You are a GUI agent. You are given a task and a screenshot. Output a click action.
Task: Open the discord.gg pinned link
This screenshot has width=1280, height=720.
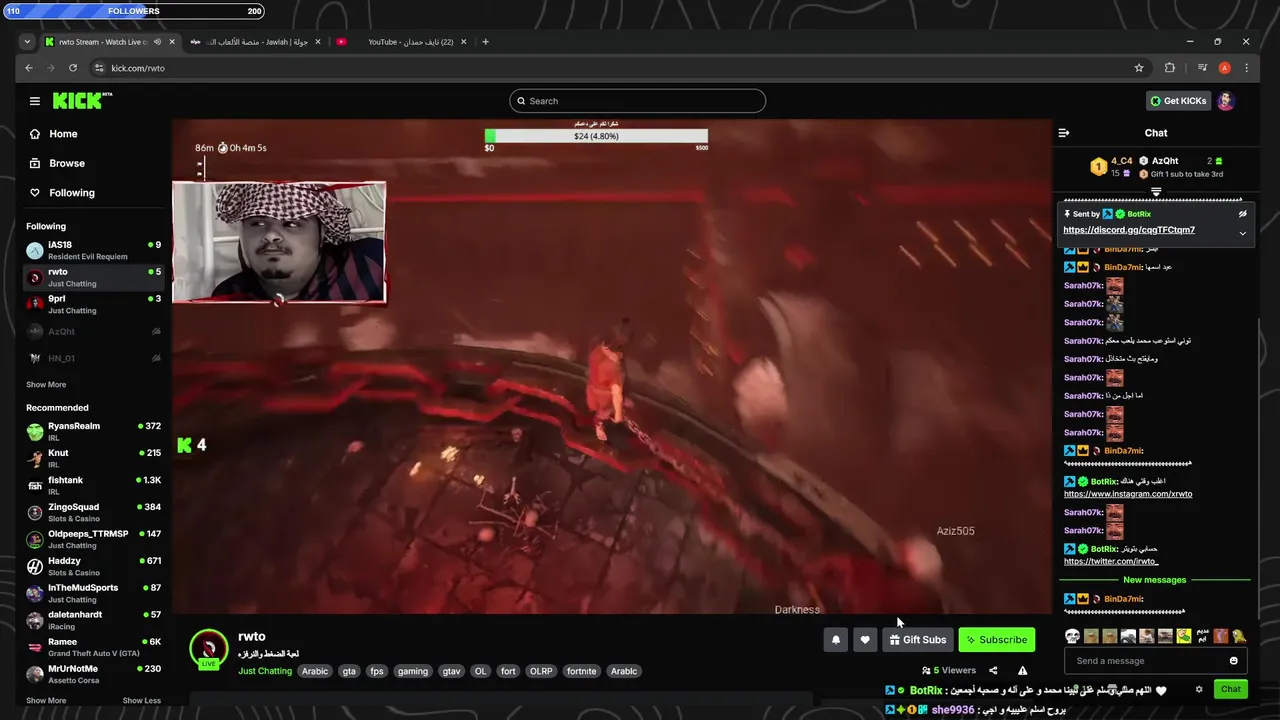[x=1129, y=230]
